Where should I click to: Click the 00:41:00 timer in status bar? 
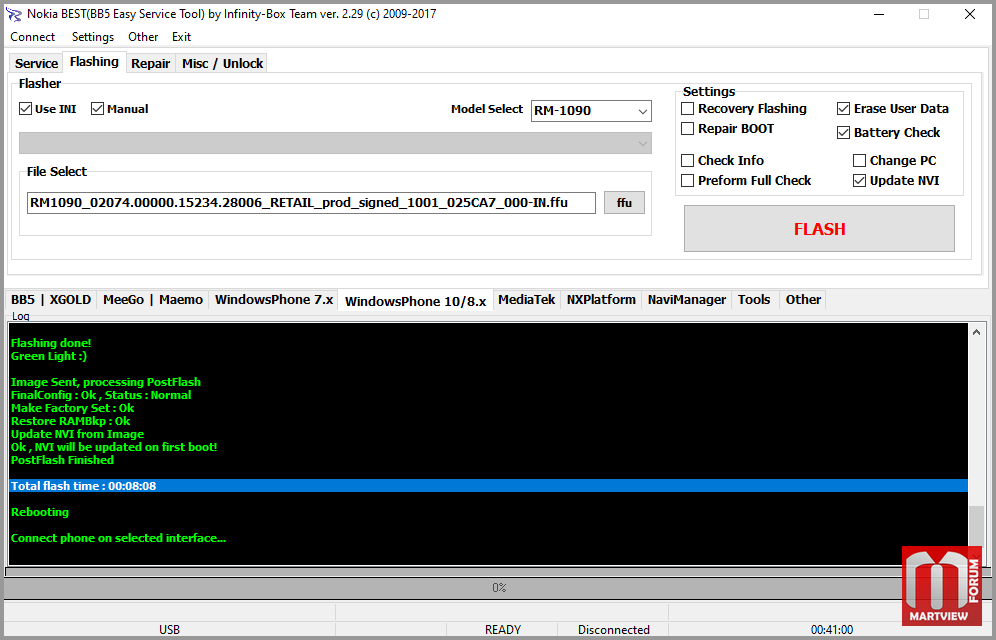[x=831, y=630]
